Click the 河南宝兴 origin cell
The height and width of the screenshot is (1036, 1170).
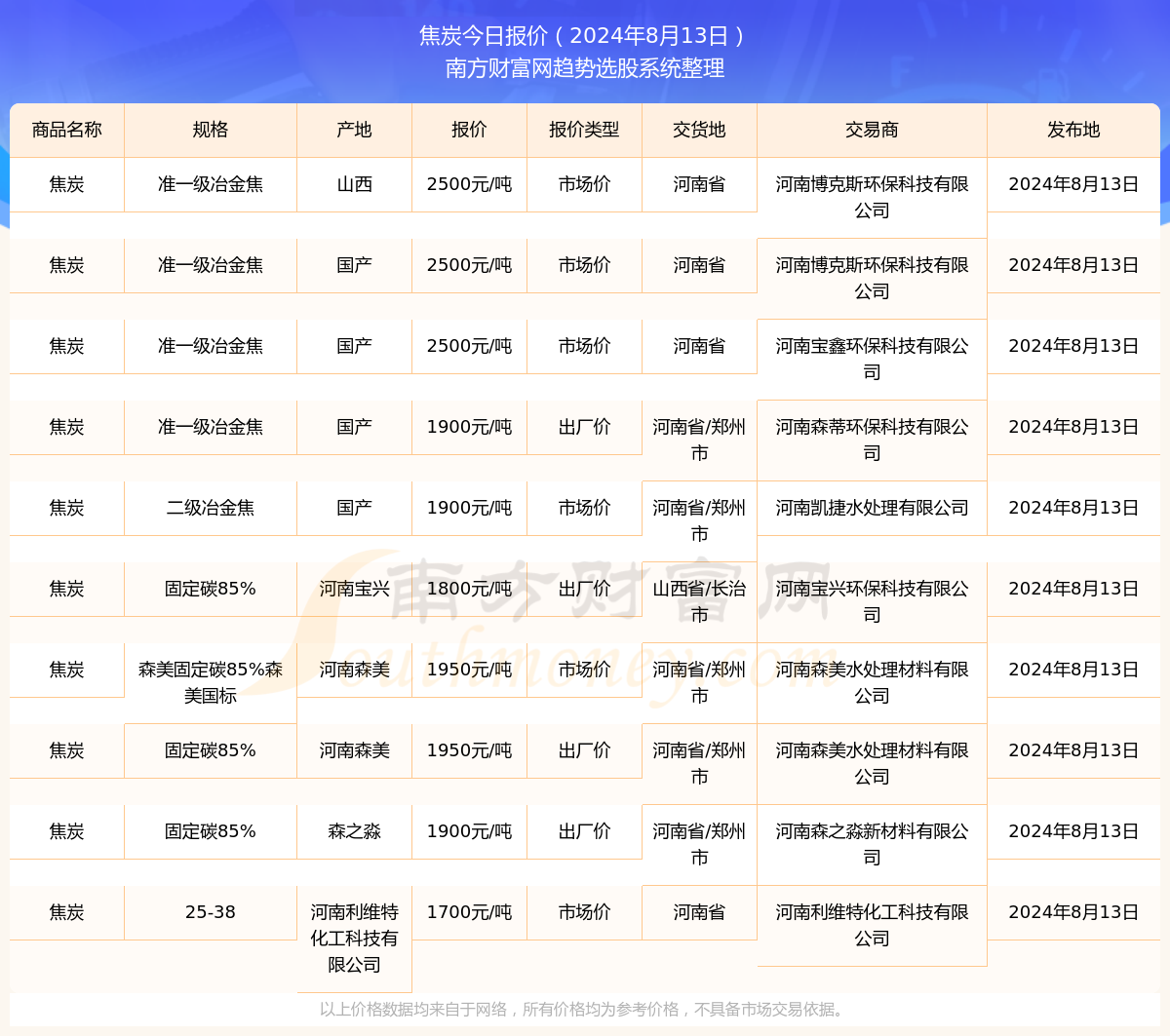coord(355,589)
